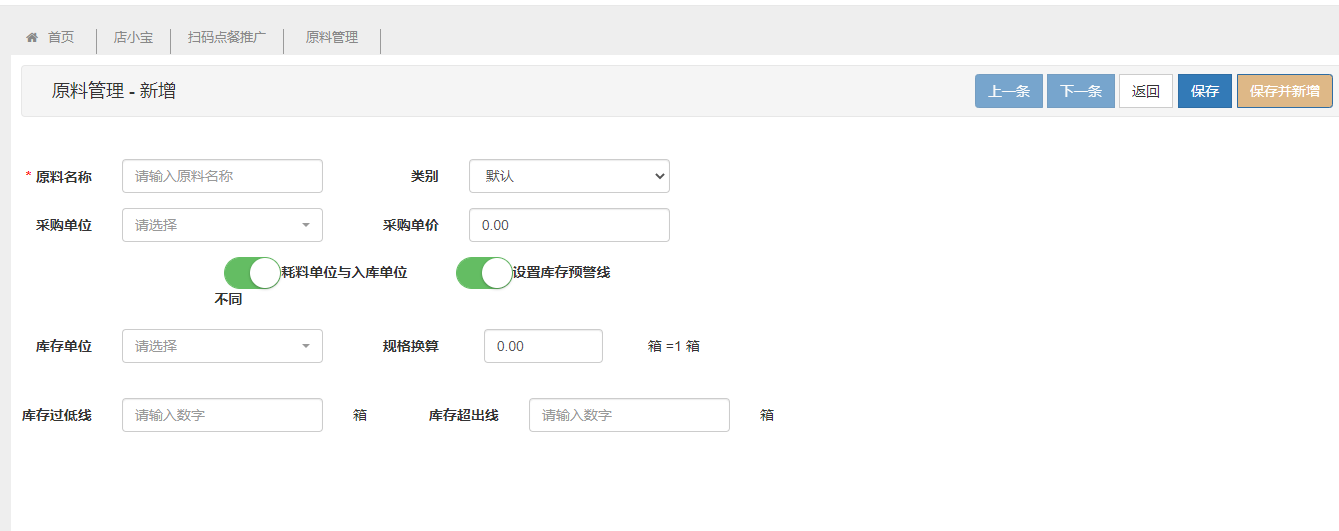Click the home icon beside 首页
The height and width of the screenshot is (531, 1339).
tap(32, 38)
